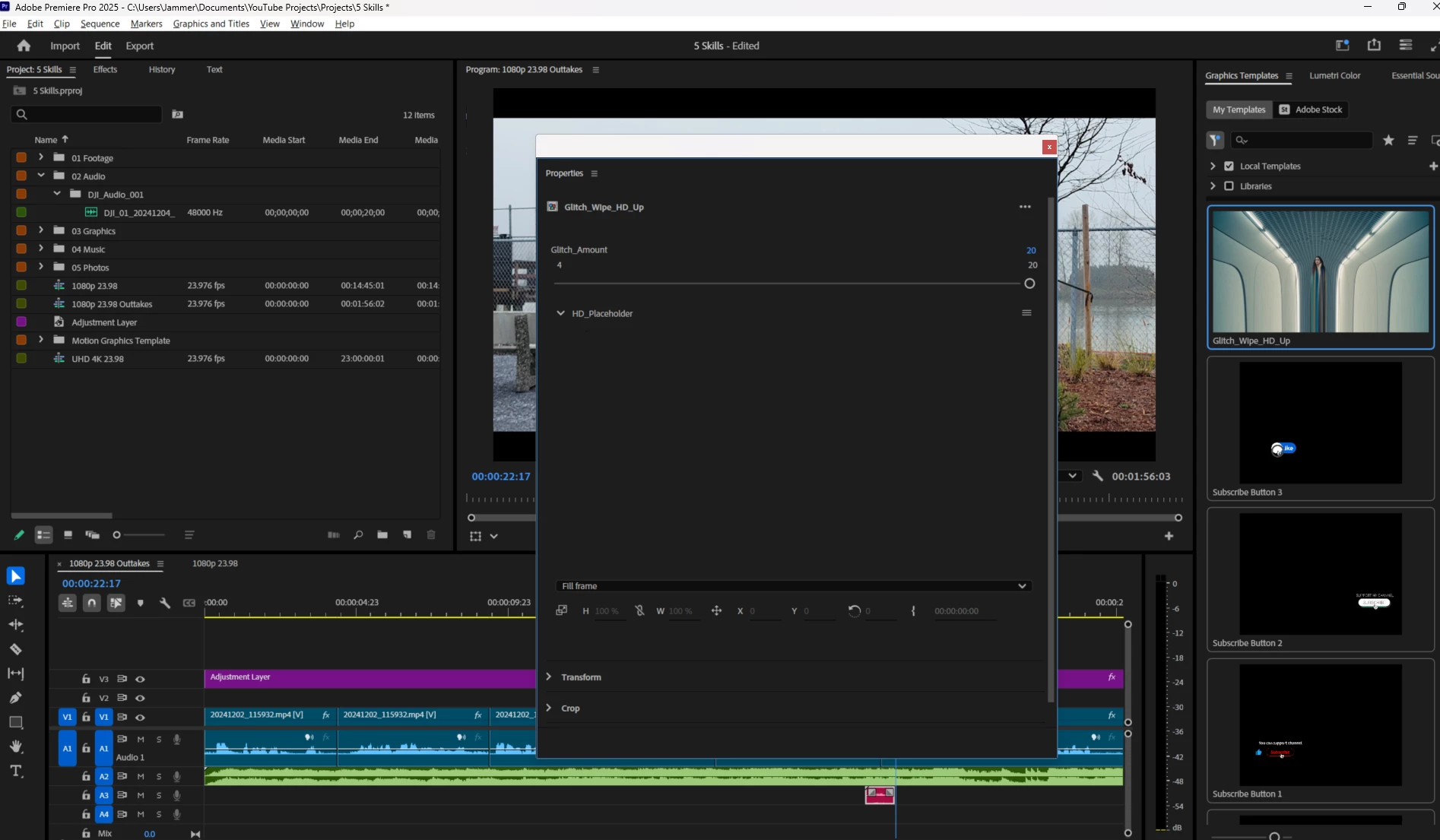The height and width of the screenshot is (840, 1440).
Task: Click the New Item icon in Project panel
Action: [x=407, y=535]
